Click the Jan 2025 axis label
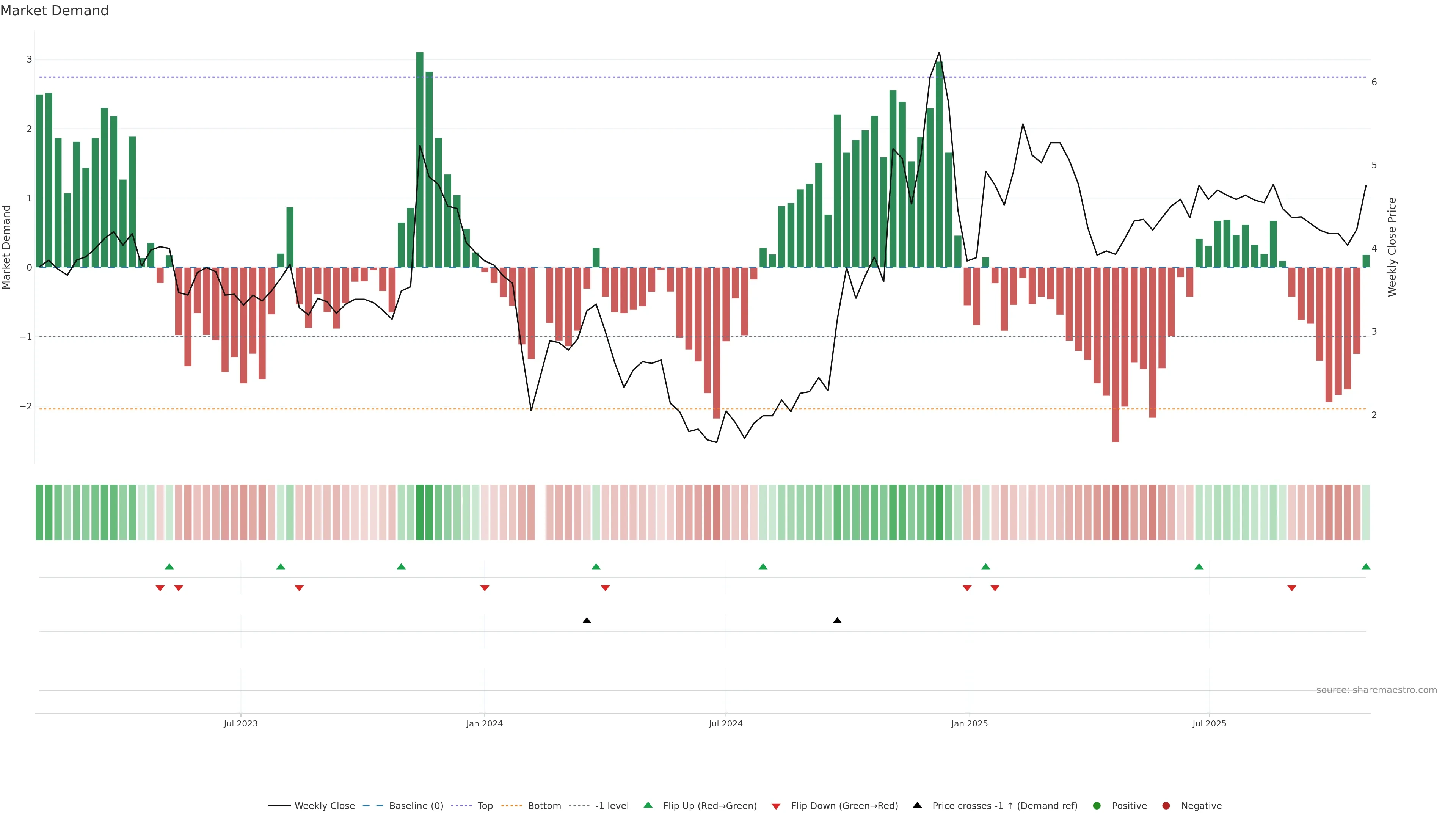 coord(970,723)
